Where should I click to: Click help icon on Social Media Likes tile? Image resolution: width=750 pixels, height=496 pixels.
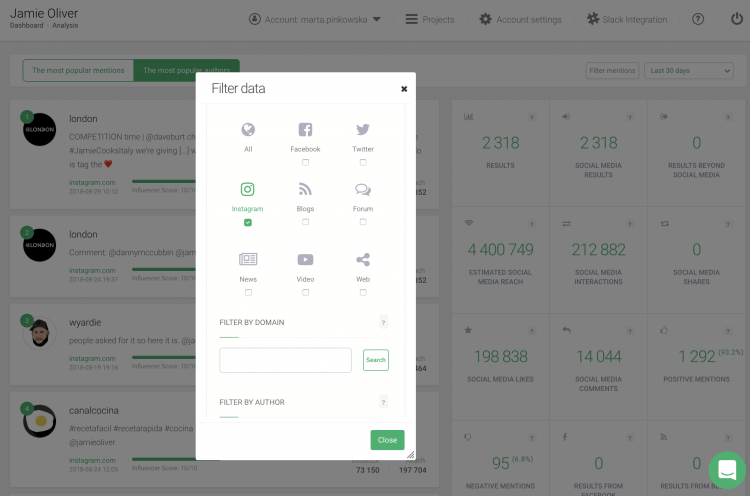[x=531, y=331]
